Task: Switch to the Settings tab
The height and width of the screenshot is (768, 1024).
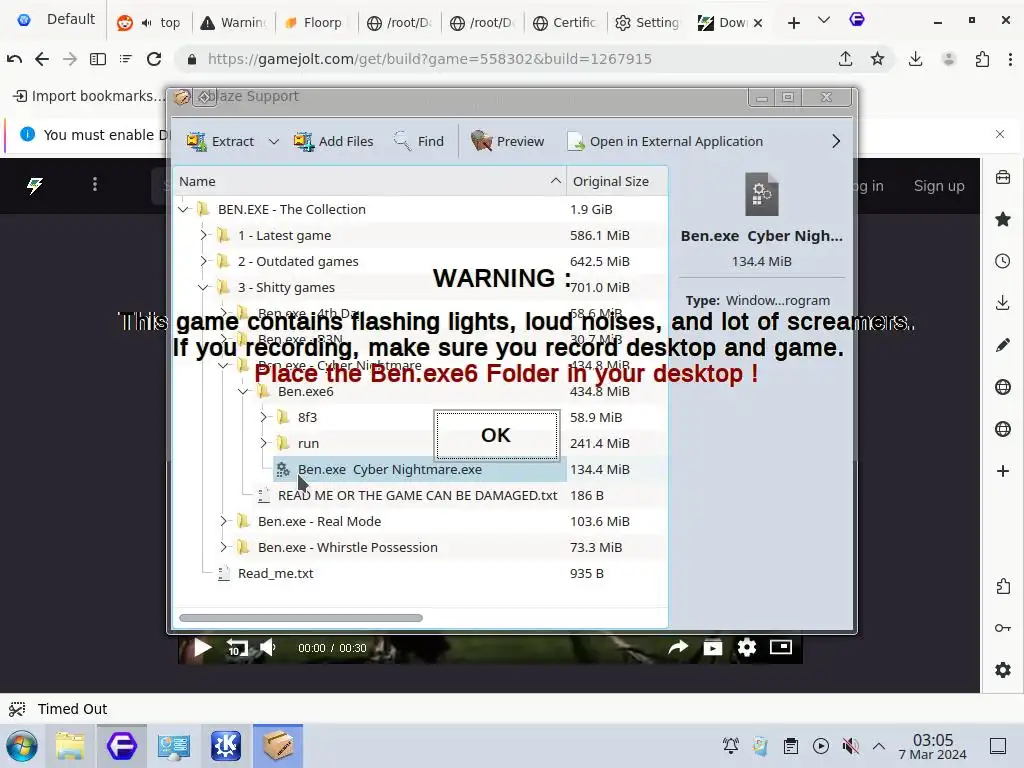Action: (648, 23)
